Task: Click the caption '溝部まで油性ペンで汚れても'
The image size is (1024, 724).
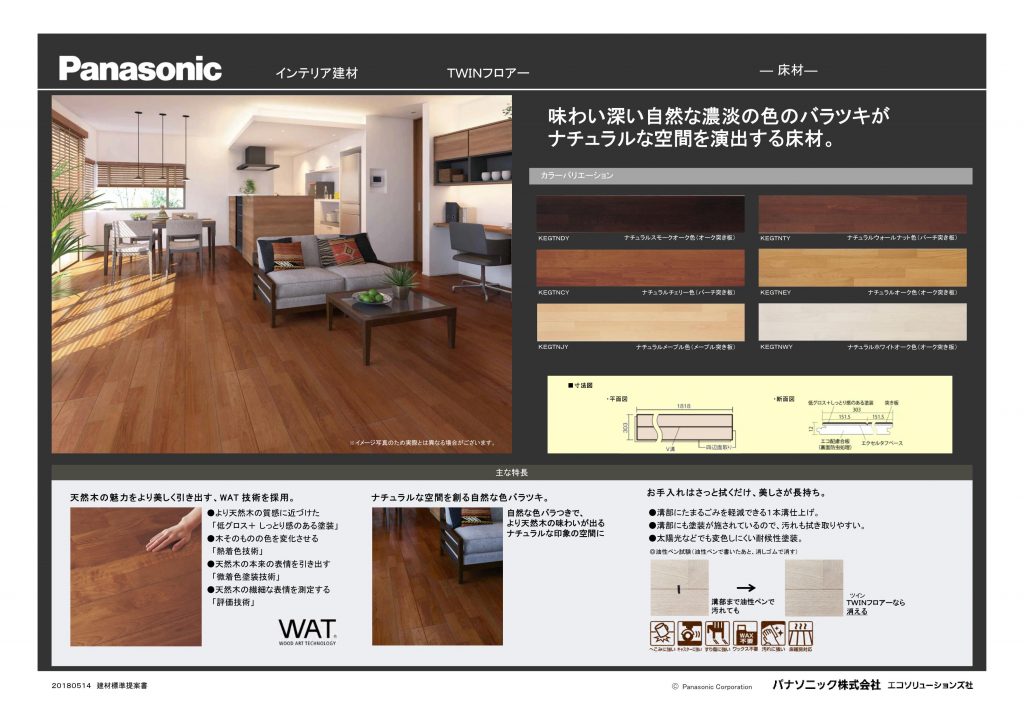Action: (743, 606)
